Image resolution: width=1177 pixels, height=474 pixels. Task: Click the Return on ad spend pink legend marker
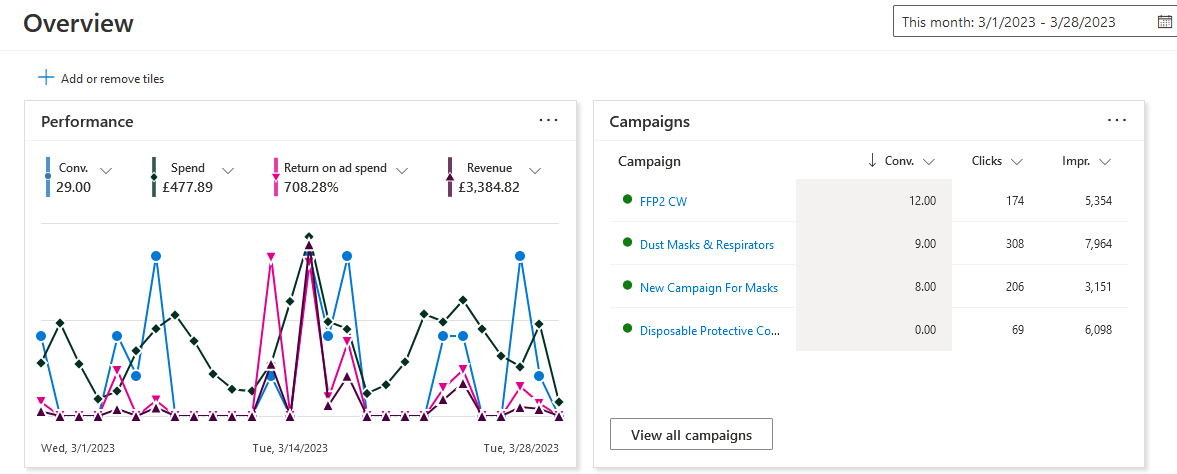275,177
